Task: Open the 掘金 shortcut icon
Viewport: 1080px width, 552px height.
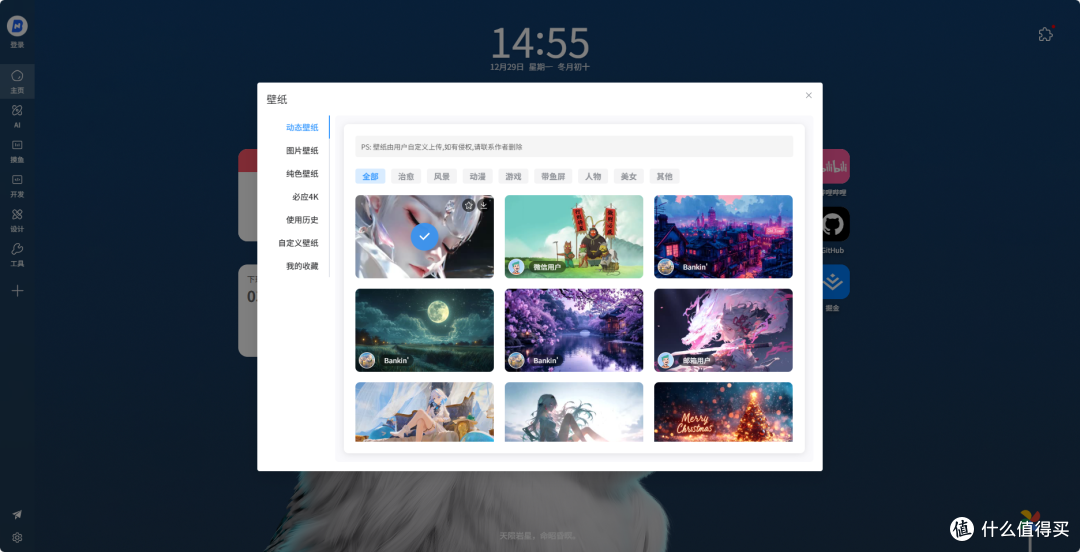Action: (834, 282)
